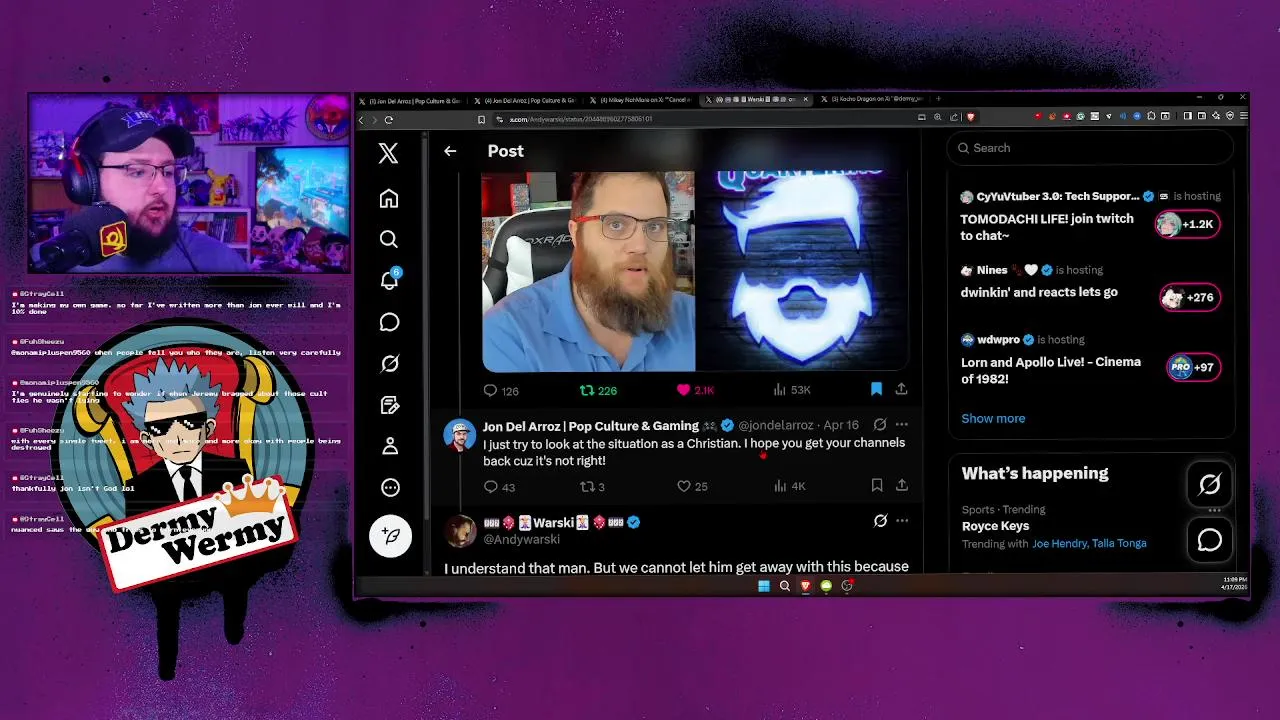Switch to Kocho Dragon tab
This screenshot has width=1280, height=720.
872,99
